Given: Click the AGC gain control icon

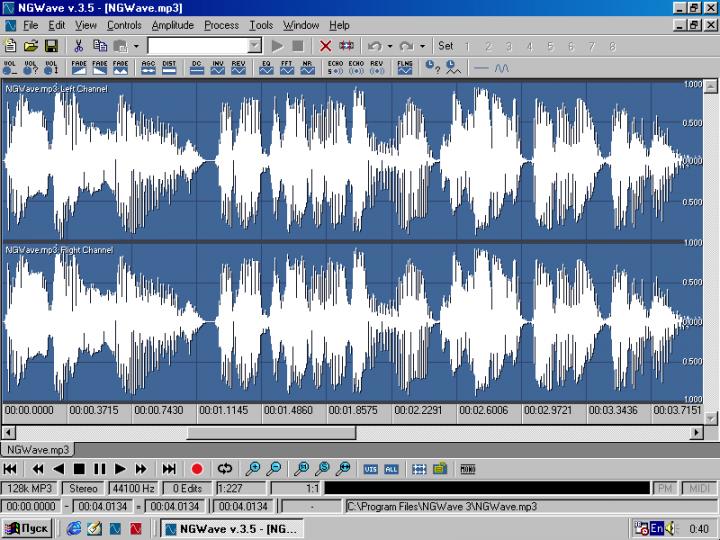Looking at the screenshot, I should coord(148,68).
